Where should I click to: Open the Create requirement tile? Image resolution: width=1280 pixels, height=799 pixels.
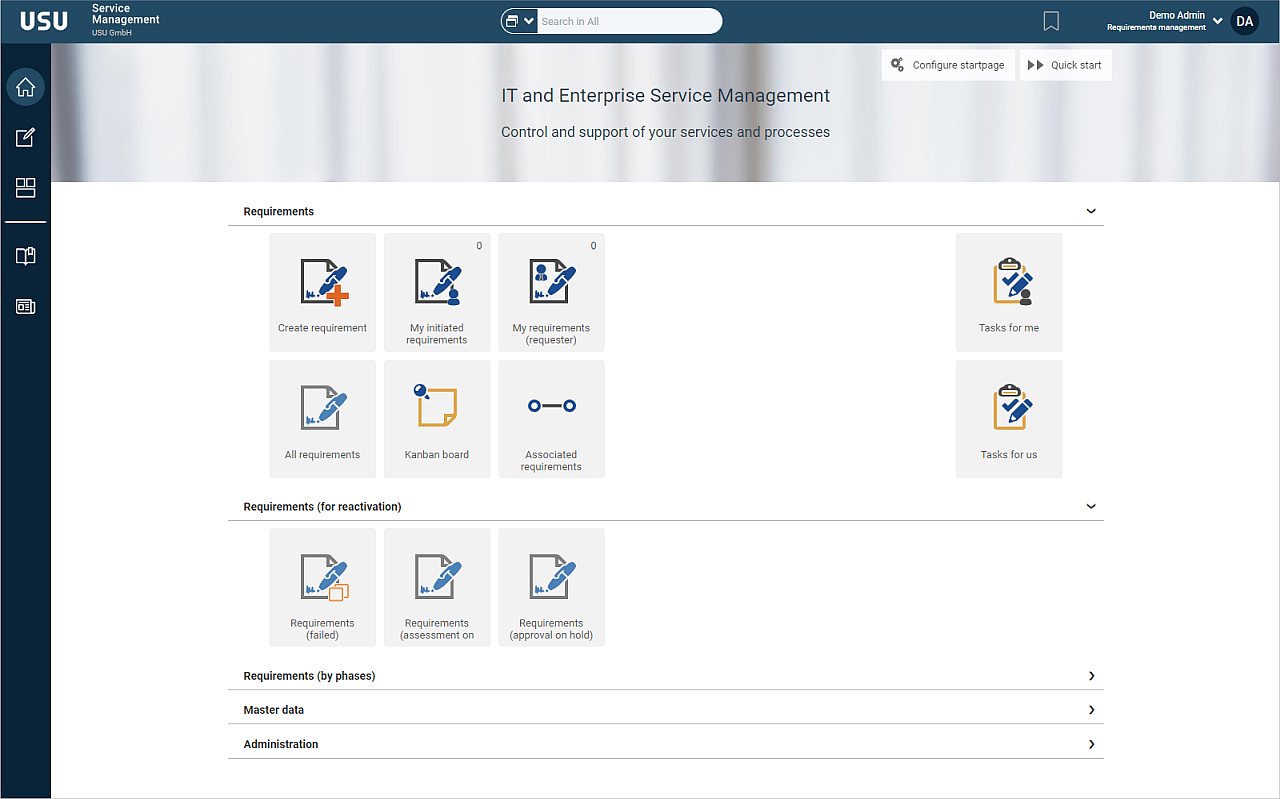click(x=323, y=292)
